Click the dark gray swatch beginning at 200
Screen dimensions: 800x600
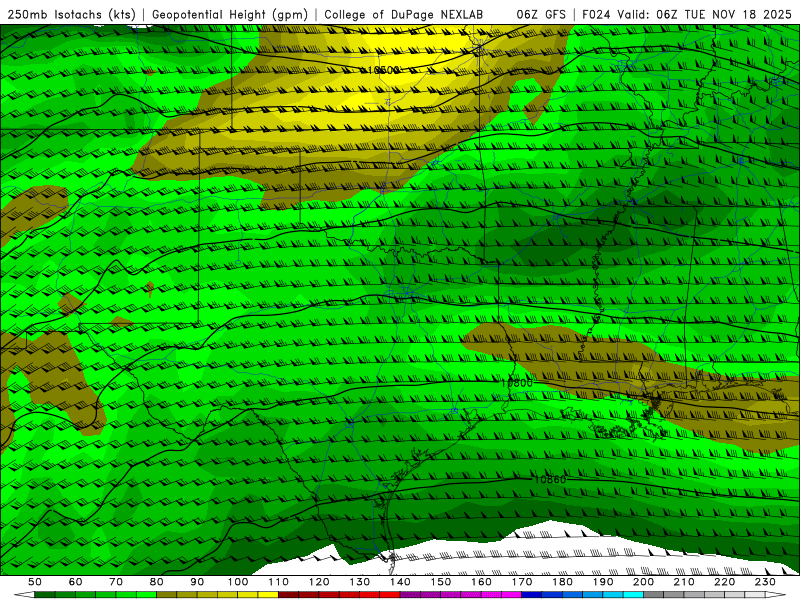click(654, 594)
